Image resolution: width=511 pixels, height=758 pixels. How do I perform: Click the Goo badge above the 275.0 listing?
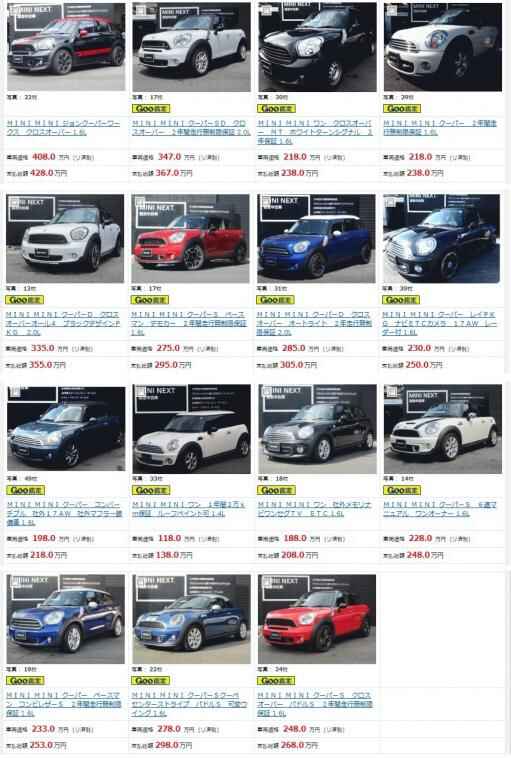(x=150, y=300)
